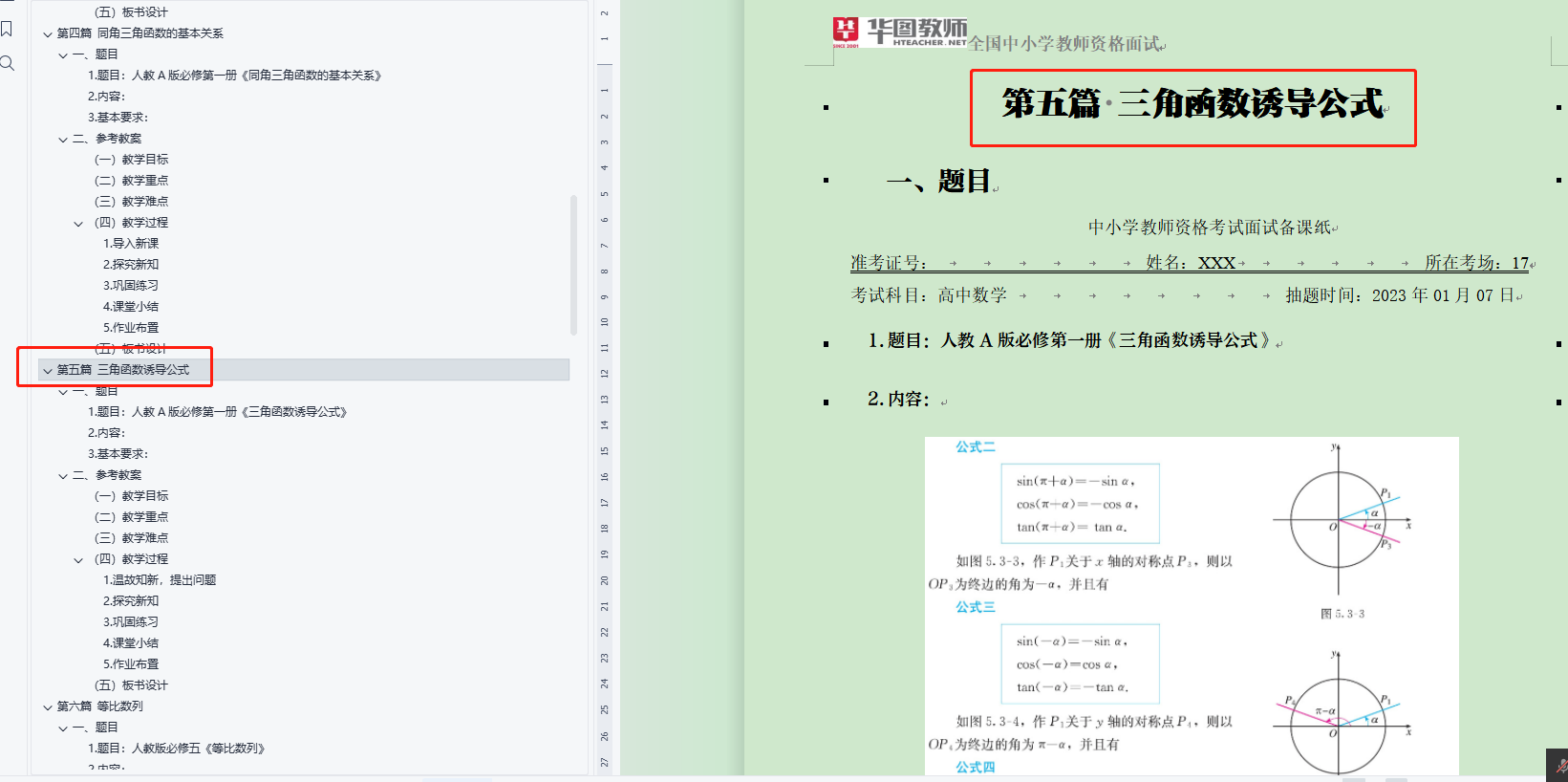Viewport: 1568px width, 782px height.
Task: Click the muted microphone icon
Action: [x=1558, y=767]
